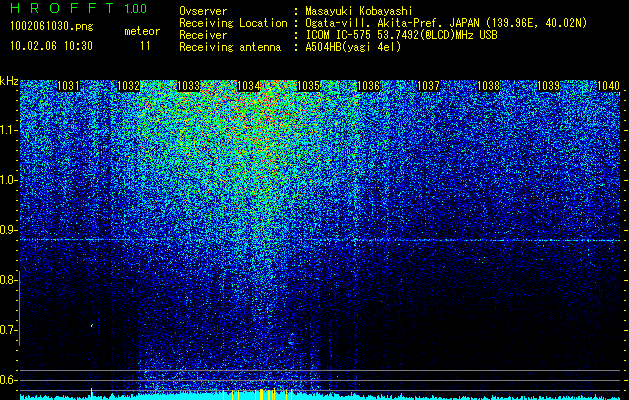Click the 1031 time marker
The image size is (629, 400).
tap(68, 86)
